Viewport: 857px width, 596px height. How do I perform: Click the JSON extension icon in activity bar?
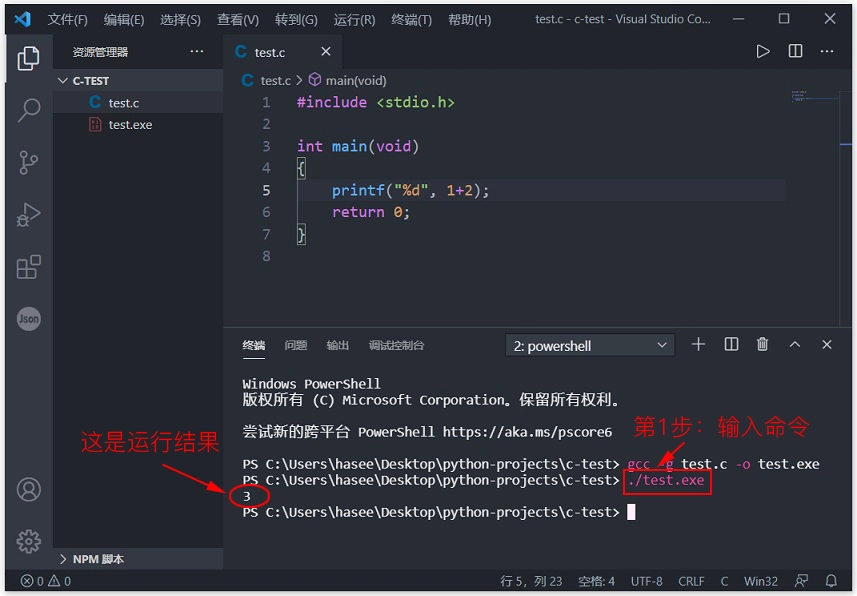[28, 318]
